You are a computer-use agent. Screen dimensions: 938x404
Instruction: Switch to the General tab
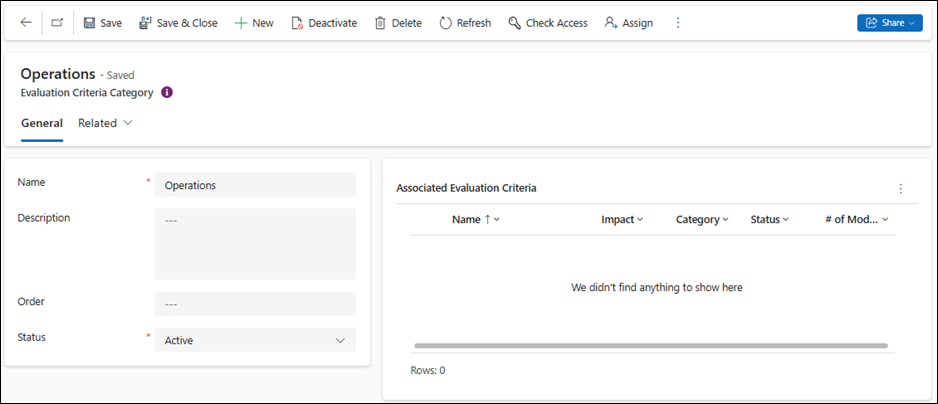(x=42, y=123)
